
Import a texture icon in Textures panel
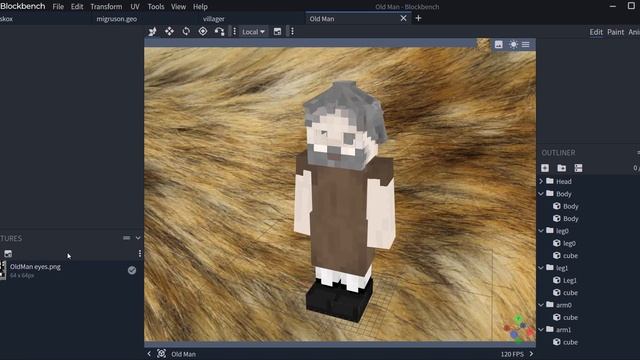point(8,253)
